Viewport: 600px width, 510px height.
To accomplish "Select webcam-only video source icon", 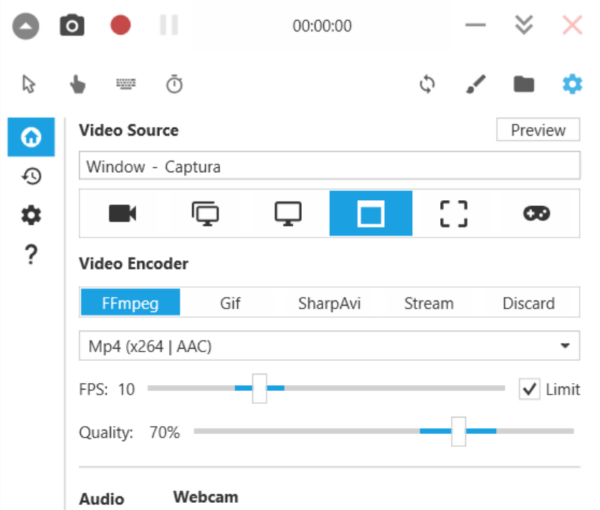I will tap(122, 213).
